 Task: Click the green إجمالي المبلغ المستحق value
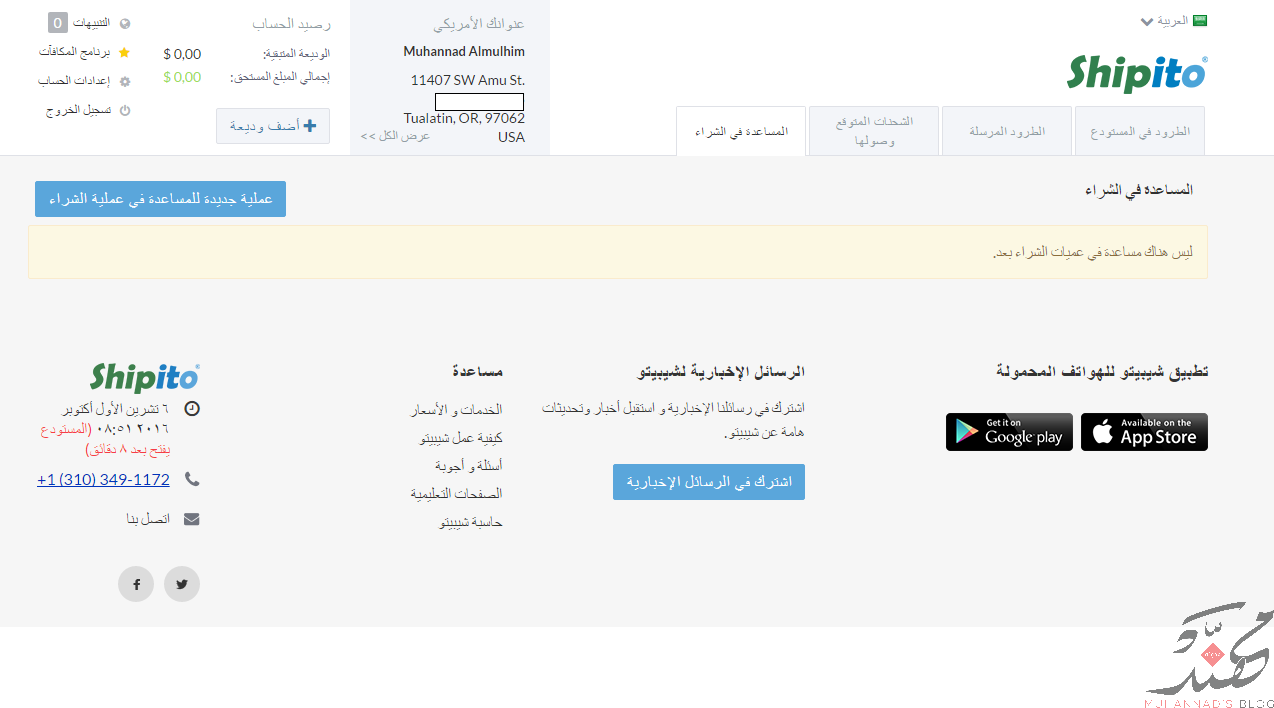pos(182,77)
